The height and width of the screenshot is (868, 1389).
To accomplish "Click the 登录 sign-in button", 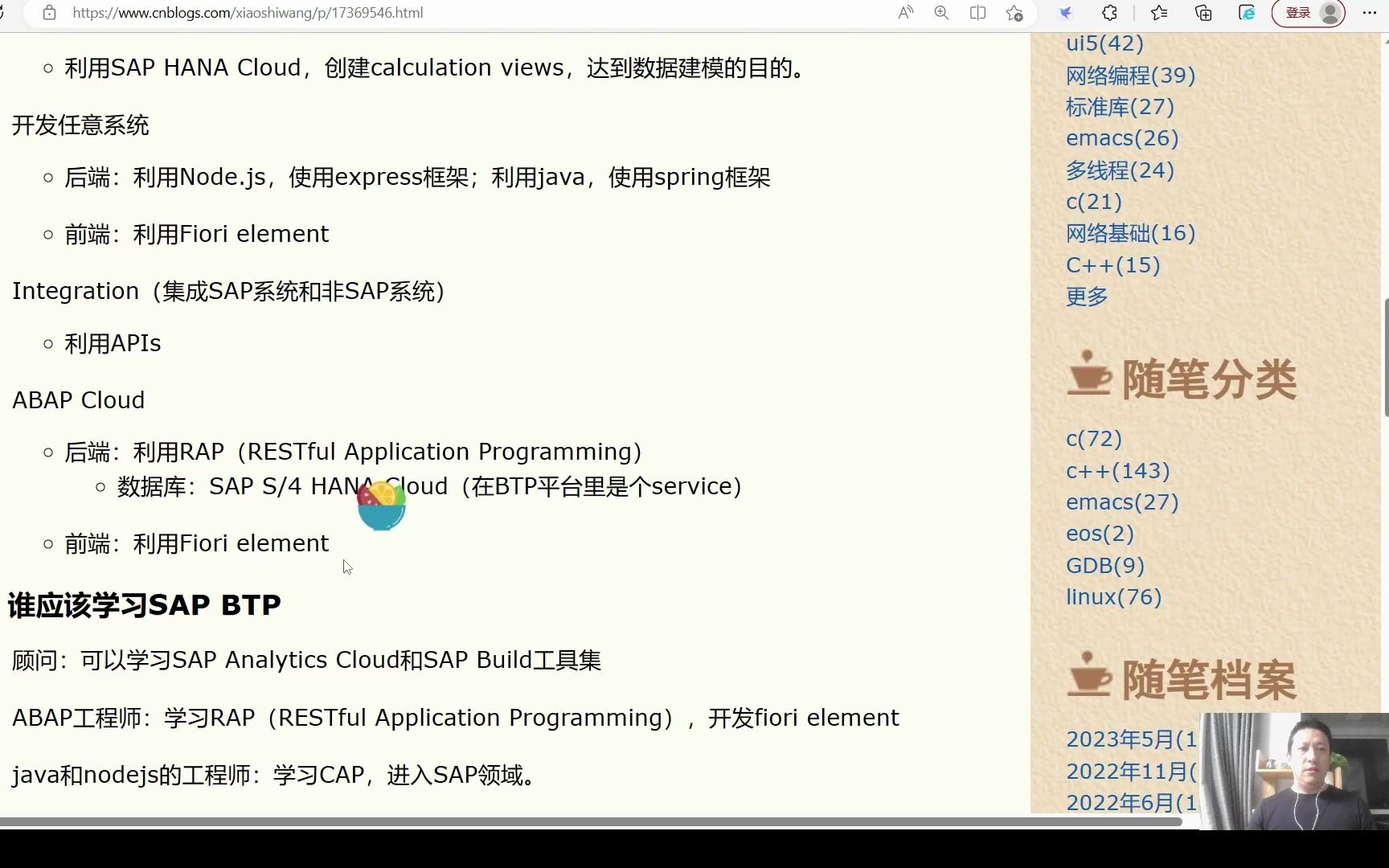I will coord(1297,13).
